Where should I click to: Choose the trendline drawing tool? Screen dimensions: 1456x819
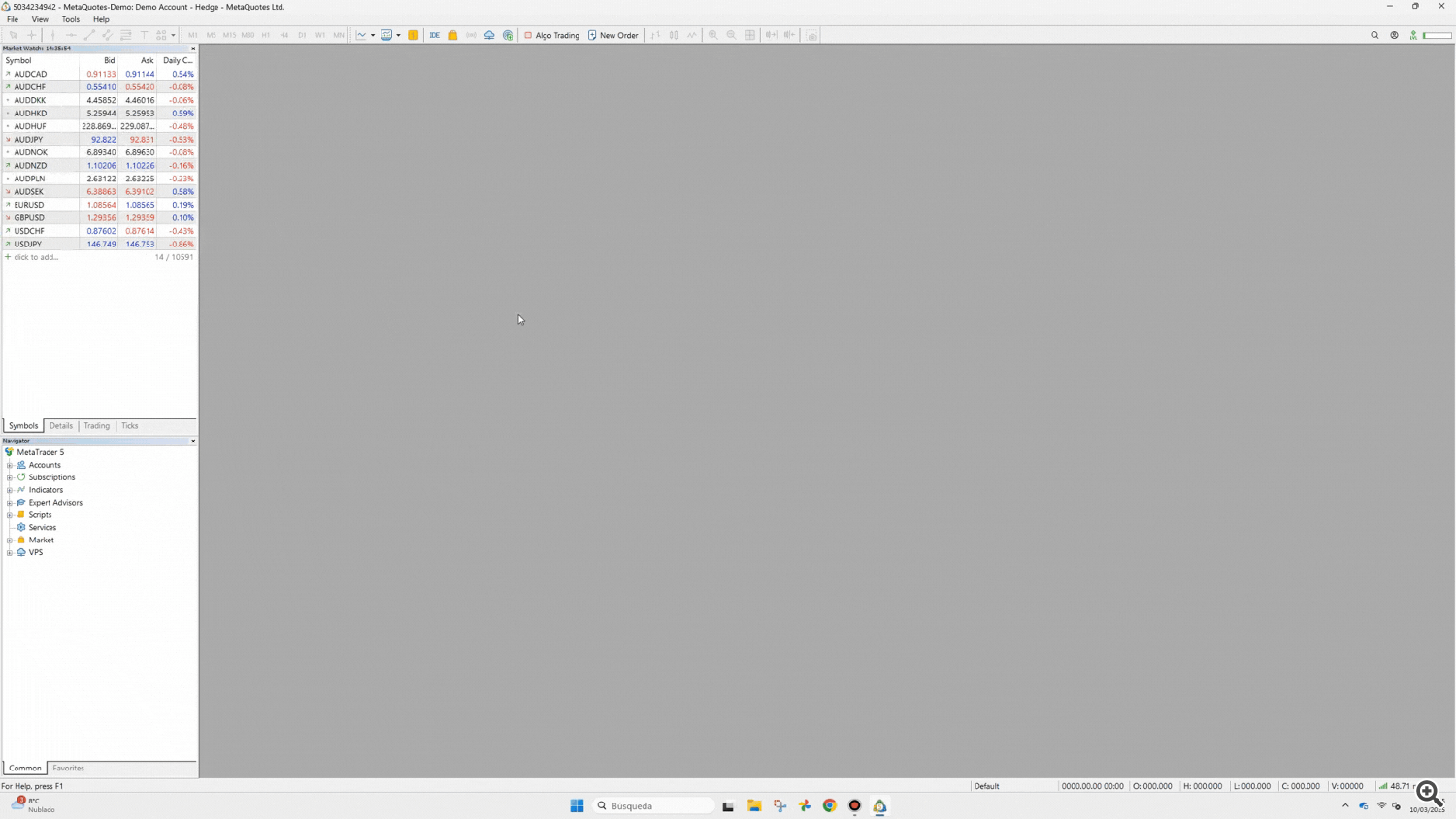pyautogui.click(x=89, y=35)
